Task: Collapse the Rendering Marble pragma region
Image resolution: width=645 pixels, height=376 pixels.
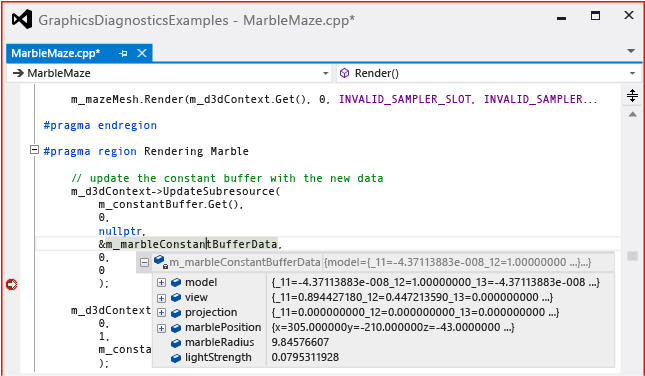Action: tap(35, 150)
